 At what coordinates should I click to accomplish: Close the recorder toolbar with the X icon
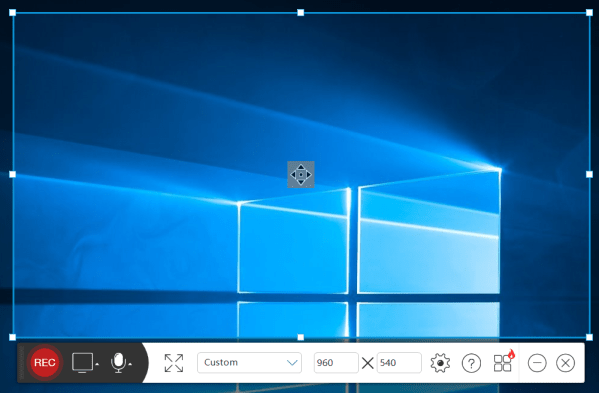pyautogui.click(x=566, y=363)
